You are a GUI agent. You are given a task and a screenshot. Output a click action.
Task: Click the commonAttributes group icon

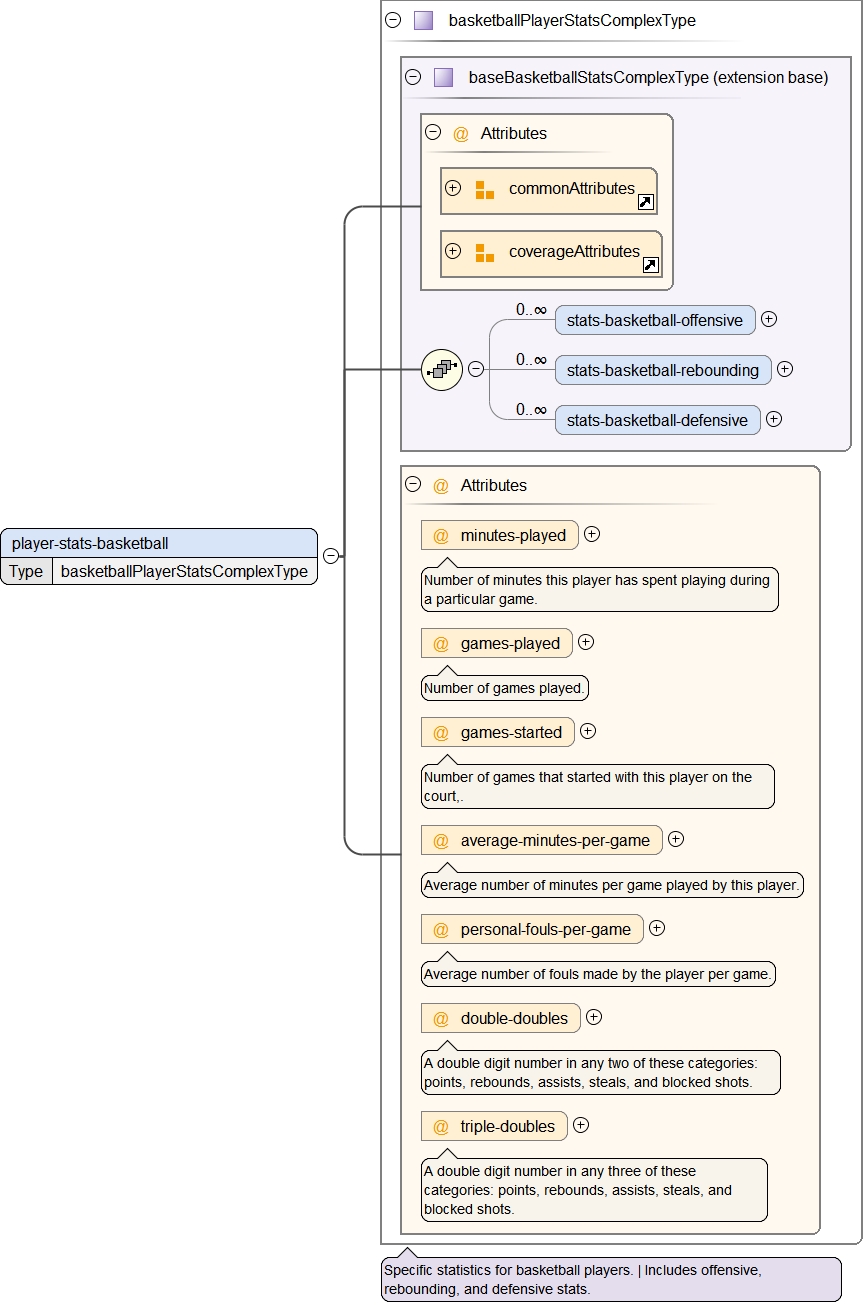point(484,190)
